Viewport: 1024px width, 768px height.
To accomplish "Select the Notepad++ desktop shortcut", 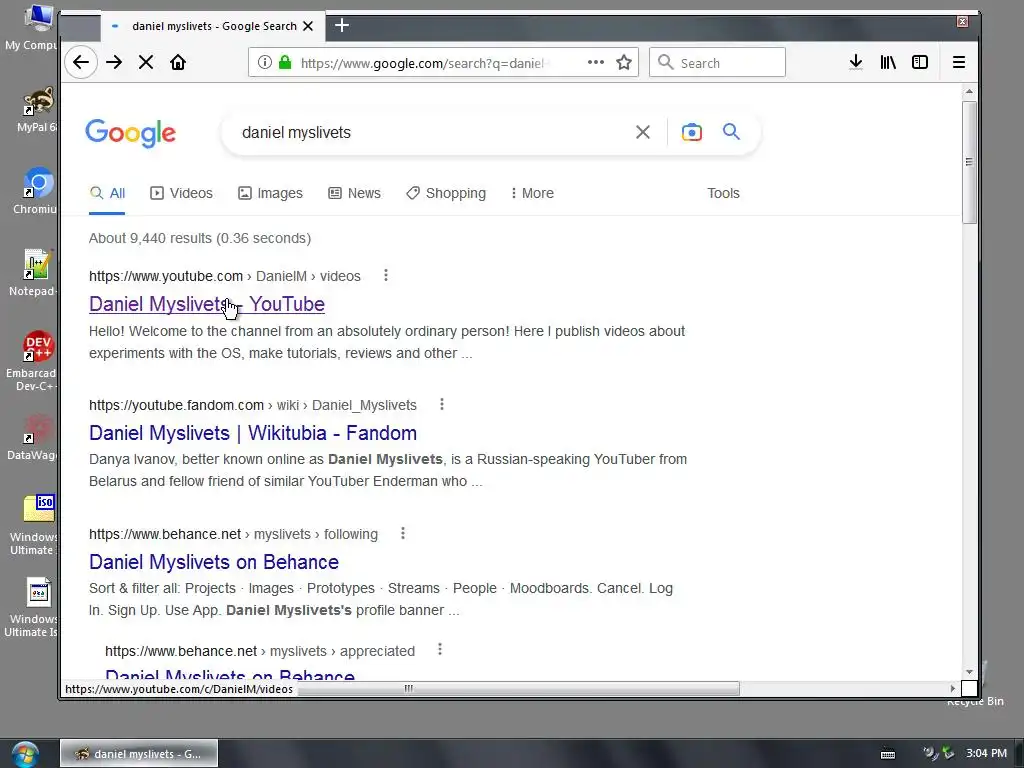I will coord(33,273).
